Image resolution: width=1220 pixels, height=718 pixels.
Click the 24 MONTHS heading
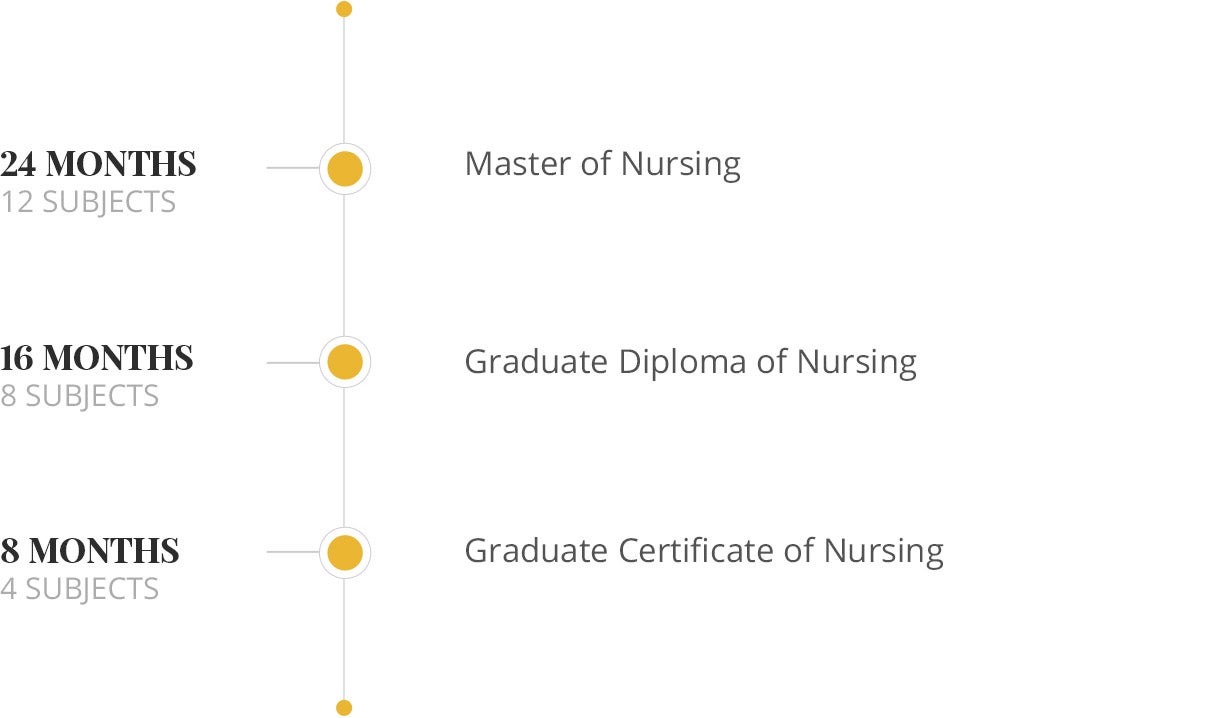pyautogui.click(x=99, y=164)
